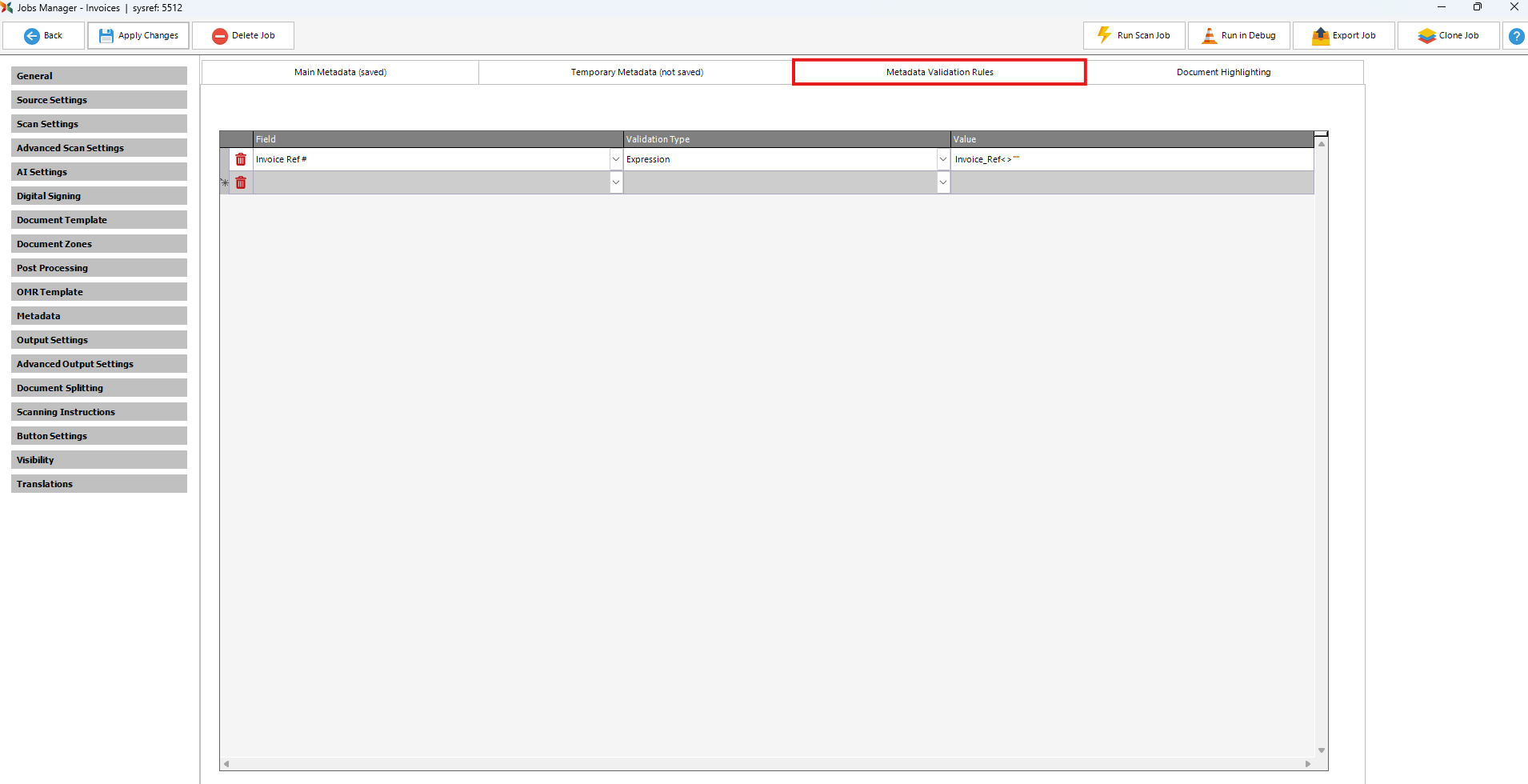This screenshot has width=1528, height=784.
Task: Open the Visibility section
Action: coord(99,460)
